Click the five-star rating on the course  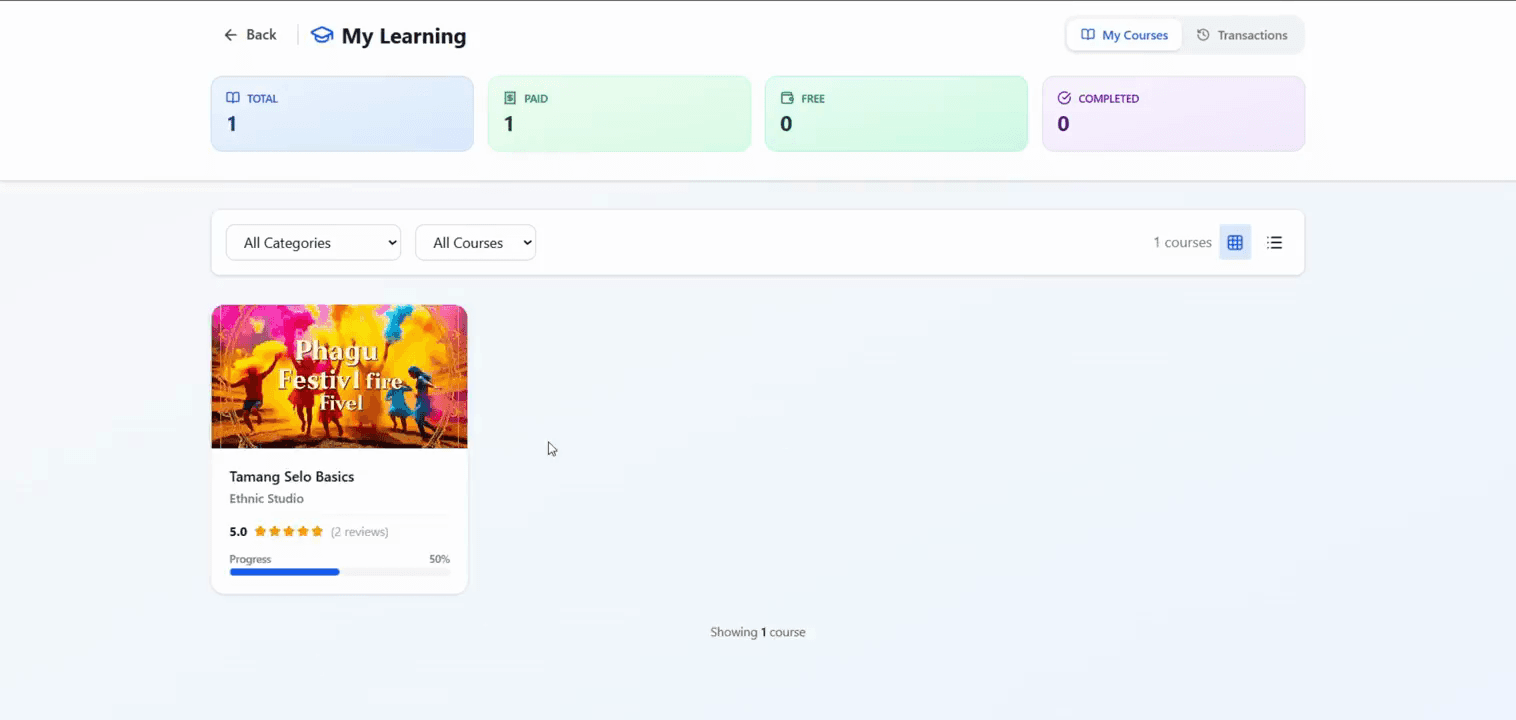coord(289,532)
